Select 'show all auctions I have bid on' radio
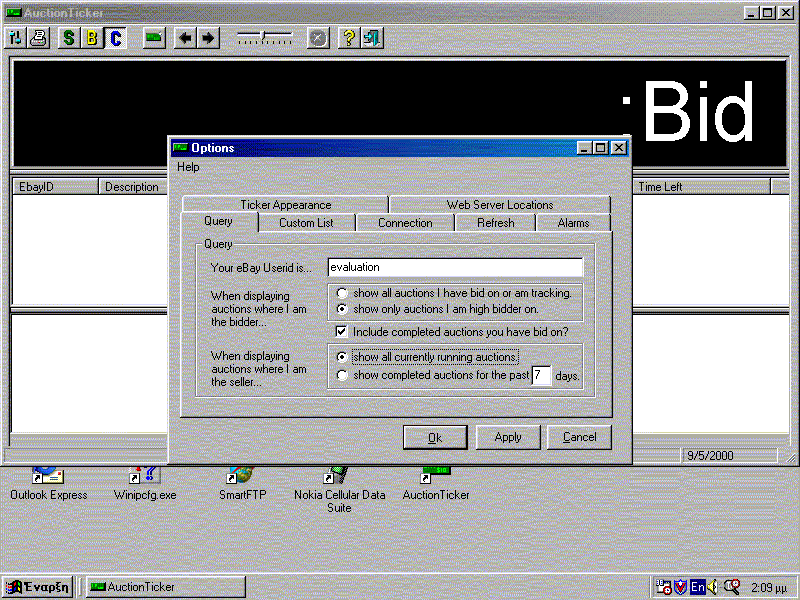This screenshot has height=600, width=800. pyautogui.click(x=342, y=293)
